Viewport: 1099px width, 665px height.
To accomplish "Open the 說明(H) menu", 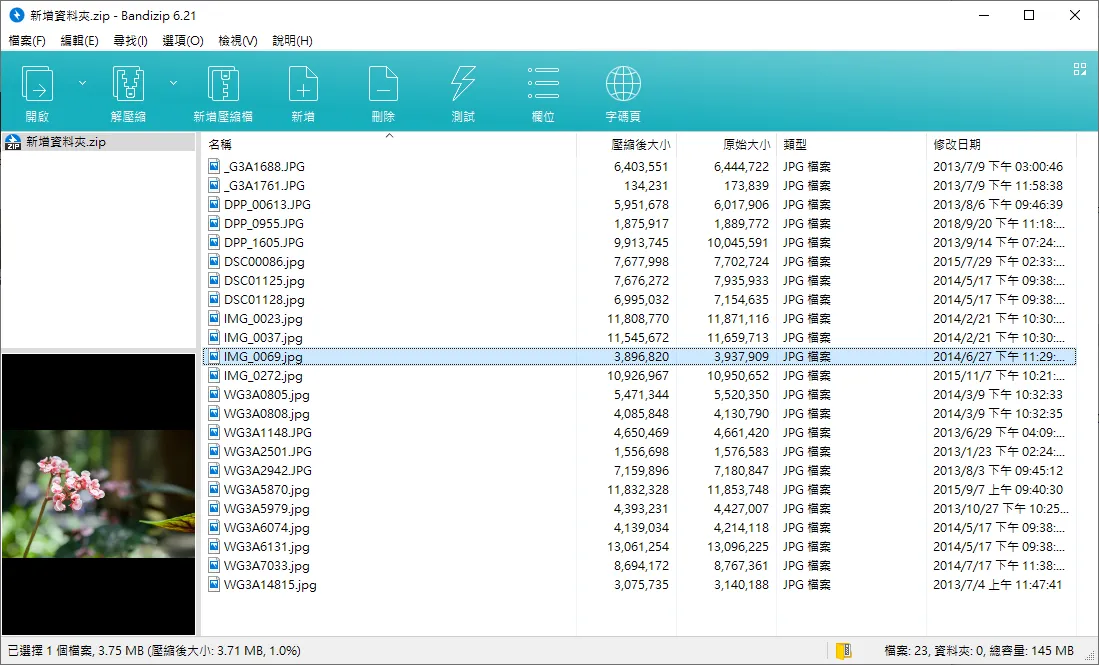I will (x=292, y=41).
